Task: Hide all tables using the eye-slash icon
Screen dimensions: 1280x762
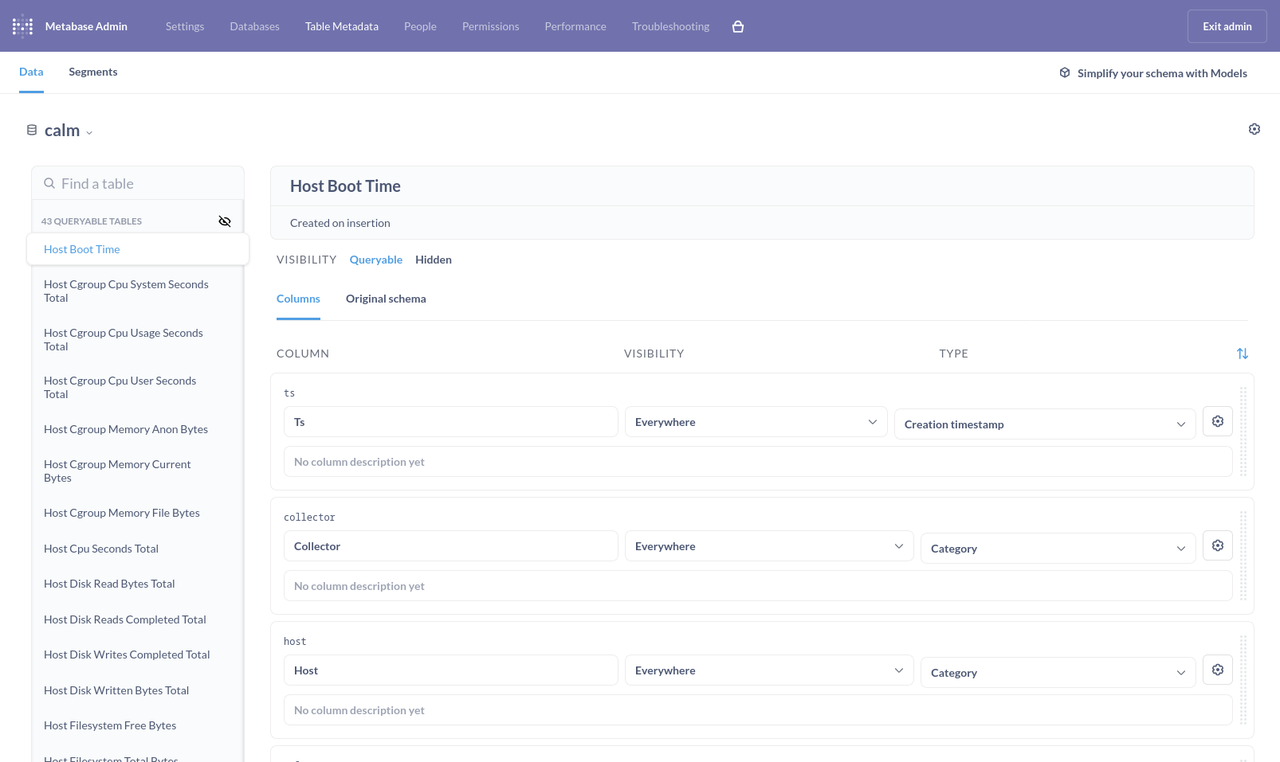Action: coord(225,220)
